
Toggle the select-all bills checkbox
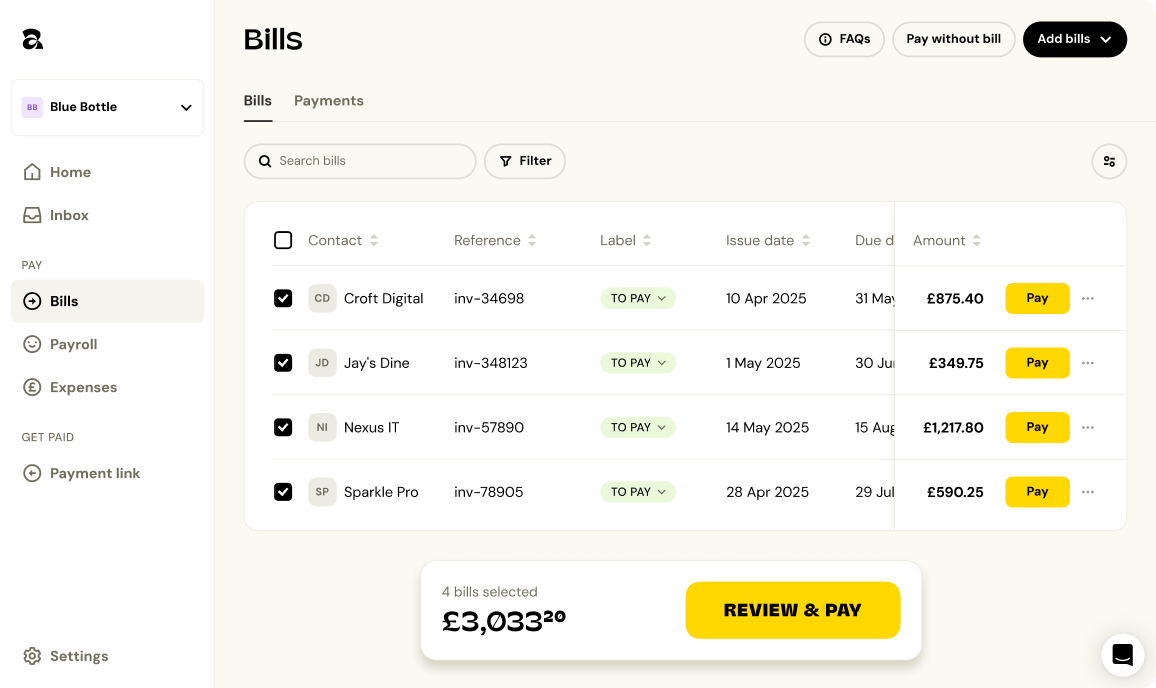283,240
